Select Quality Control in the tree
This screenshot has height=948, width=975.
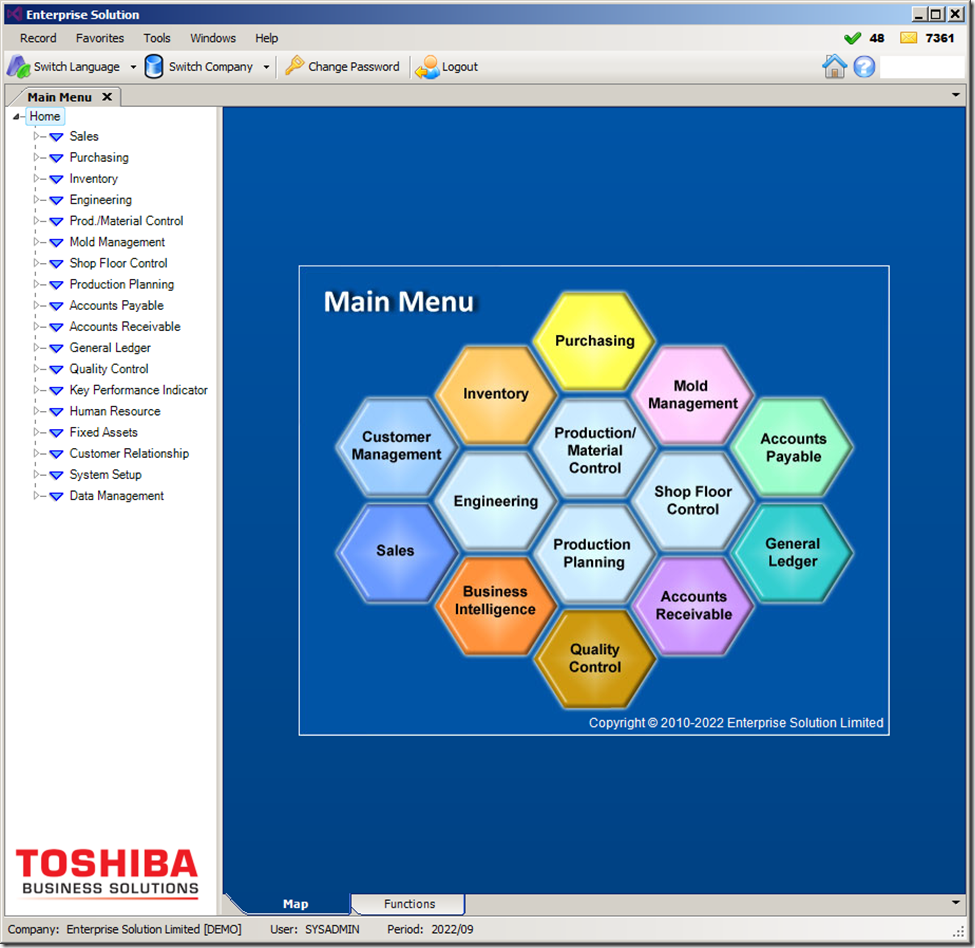(x=109, y=369)
